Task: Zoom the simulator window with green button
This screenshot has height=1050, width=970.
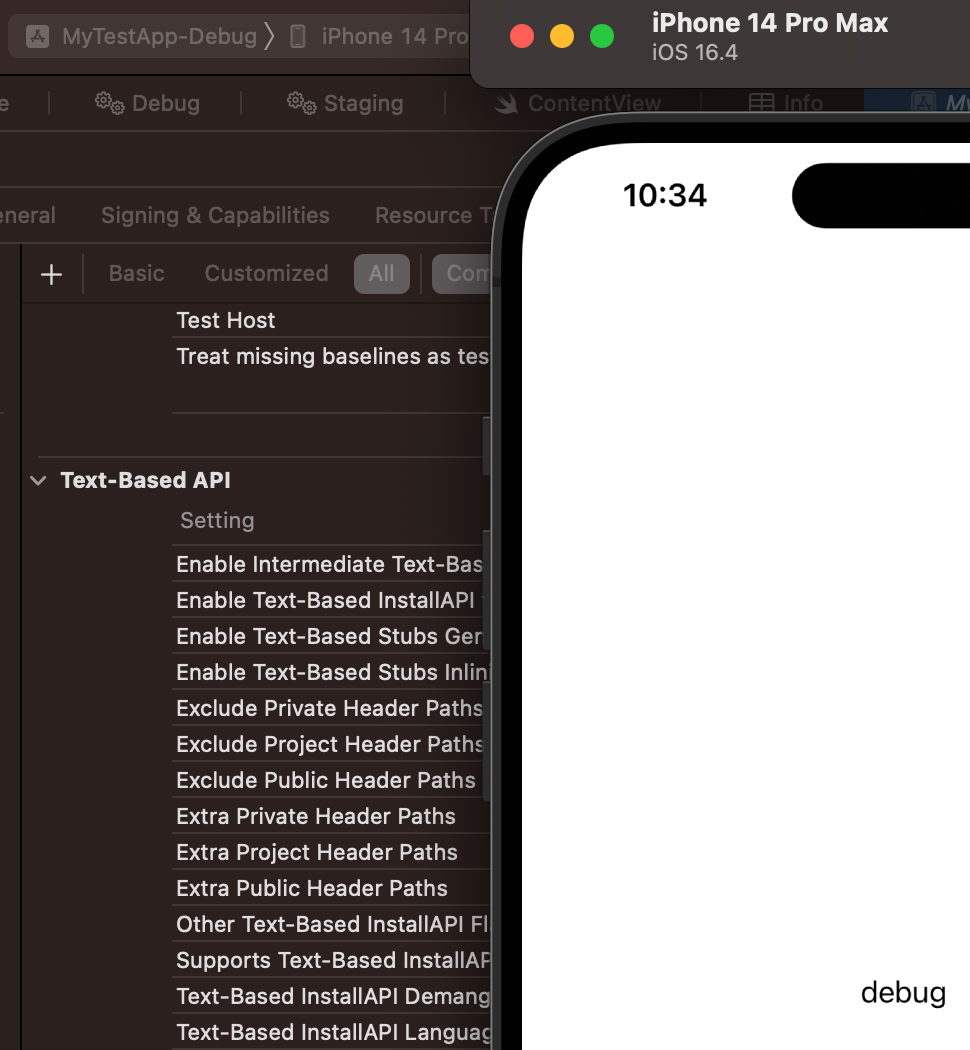Action: point(602,36)
